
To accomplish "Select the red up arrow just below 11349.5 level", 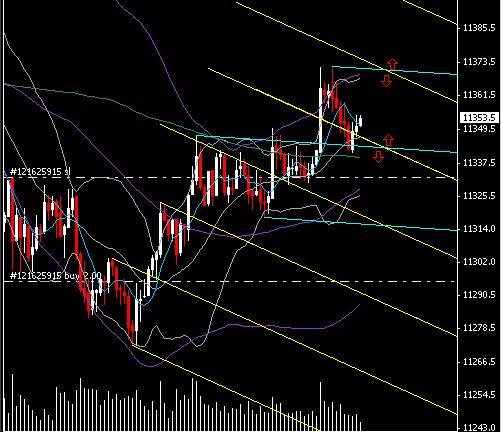I will point(388,140).
